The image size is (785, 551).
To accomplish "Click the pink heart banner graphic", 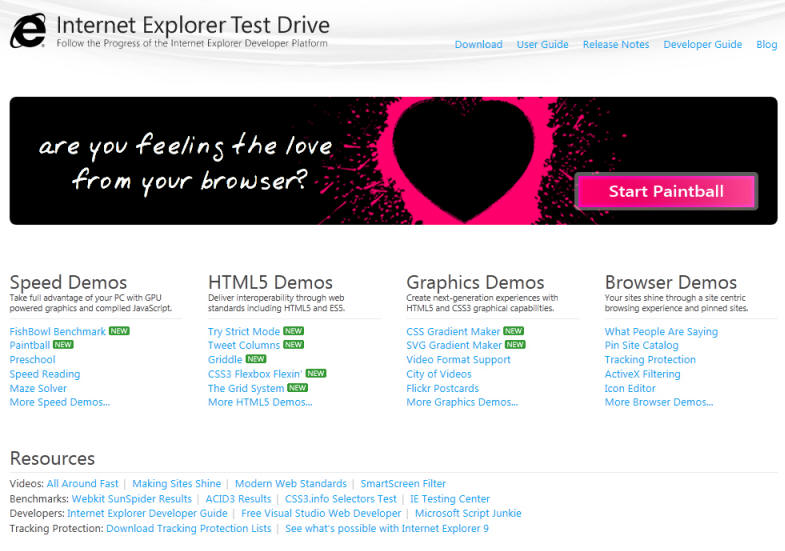I will coord(463,160).
